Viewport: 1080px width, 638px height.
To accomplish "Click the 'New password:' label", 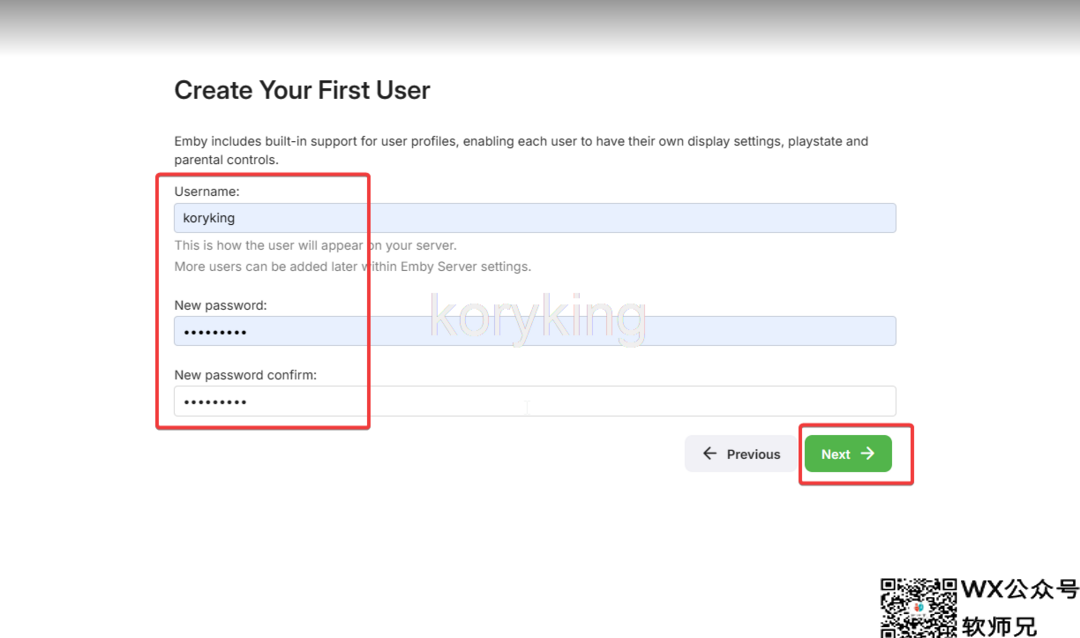I will click(220, 305).
